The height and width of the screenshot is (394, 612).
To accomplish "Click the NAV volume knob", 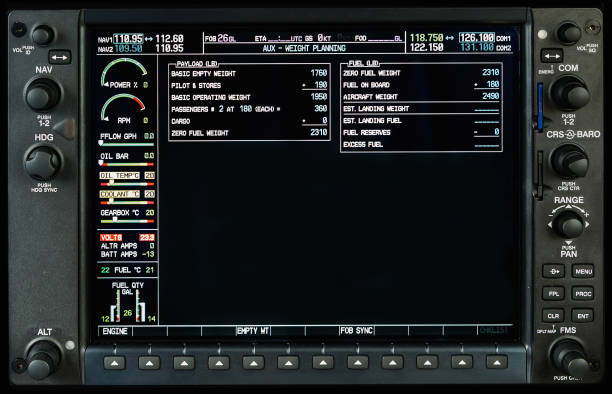I will click(43, 35).
